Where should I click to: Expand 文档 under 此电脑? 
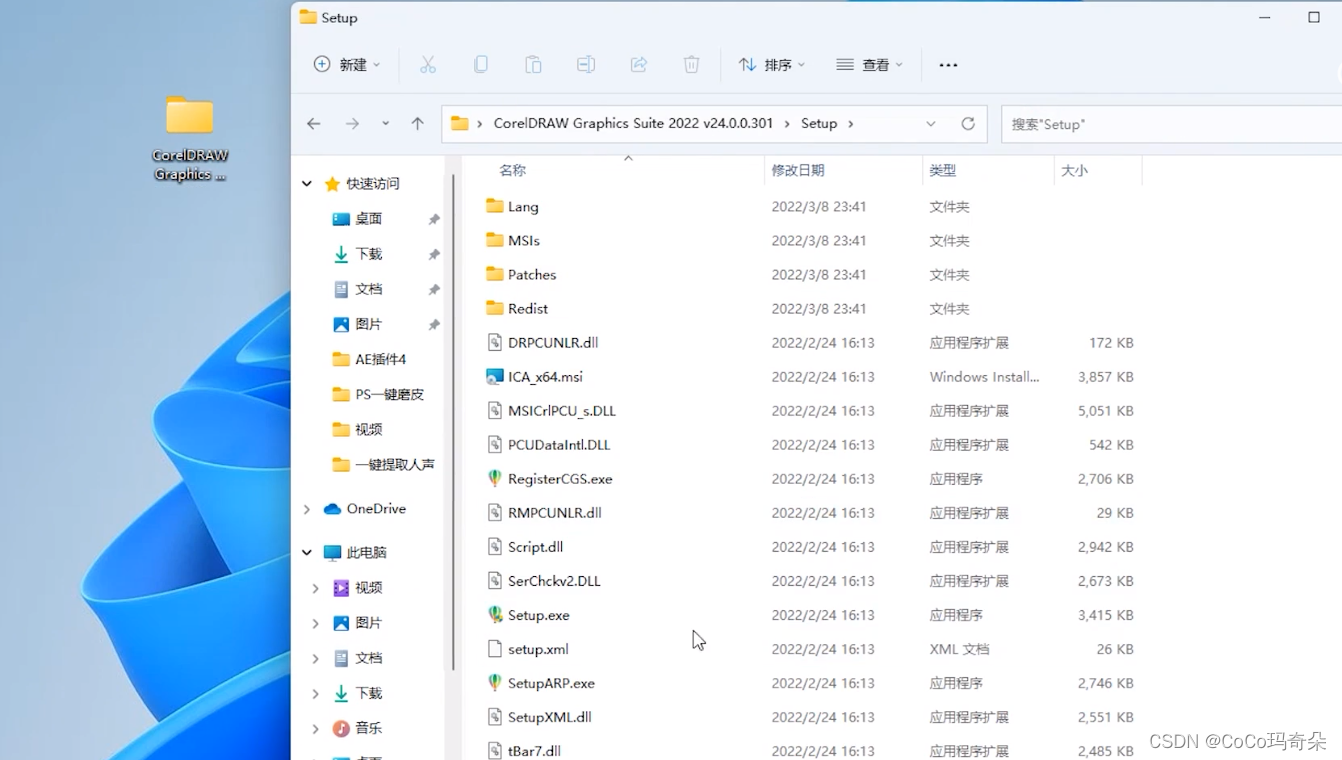click(315, 658)
